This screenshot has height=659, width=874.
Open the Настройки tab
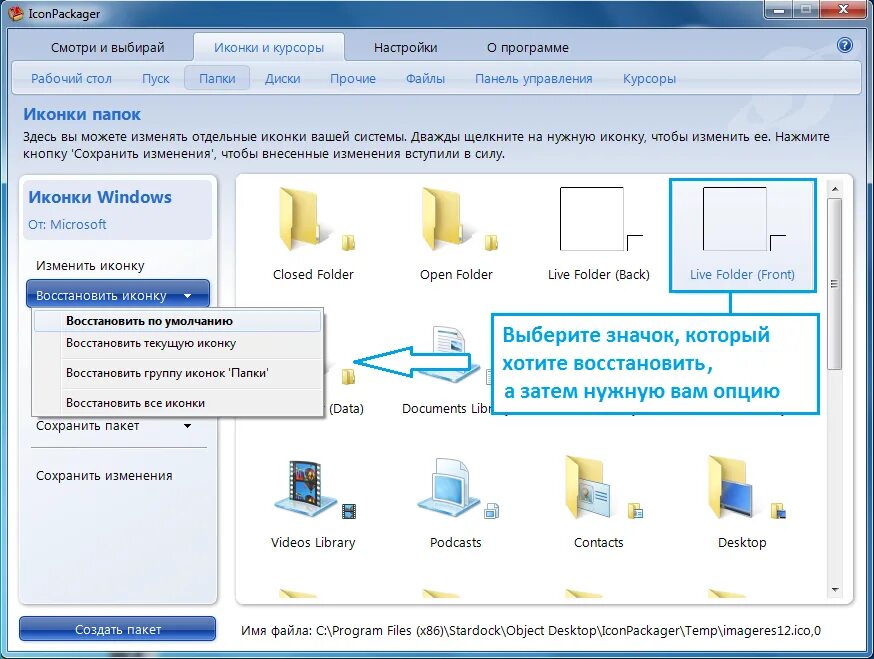pos(405,48)
